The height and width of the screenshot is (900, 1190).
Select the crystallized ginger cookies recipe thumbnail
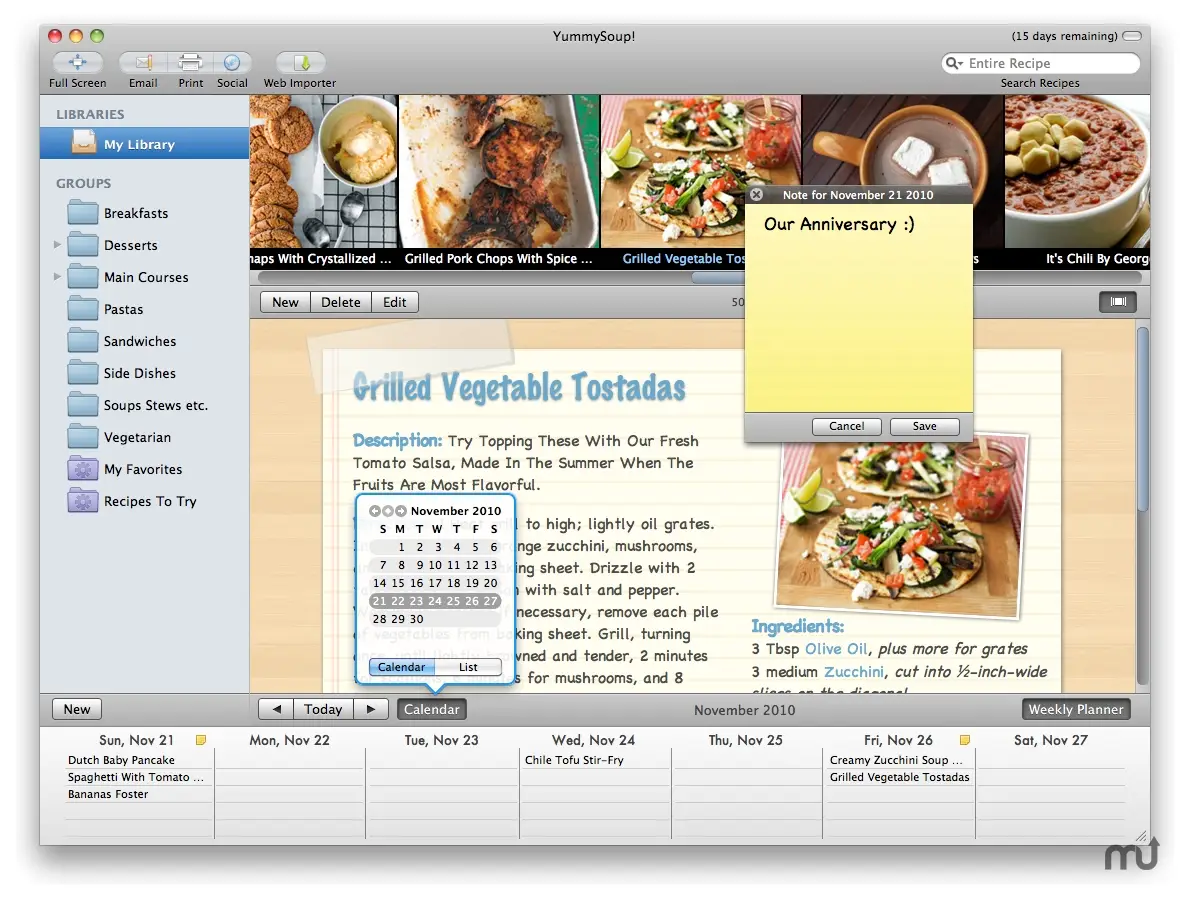pyautogui.click(x=323, y=172)
